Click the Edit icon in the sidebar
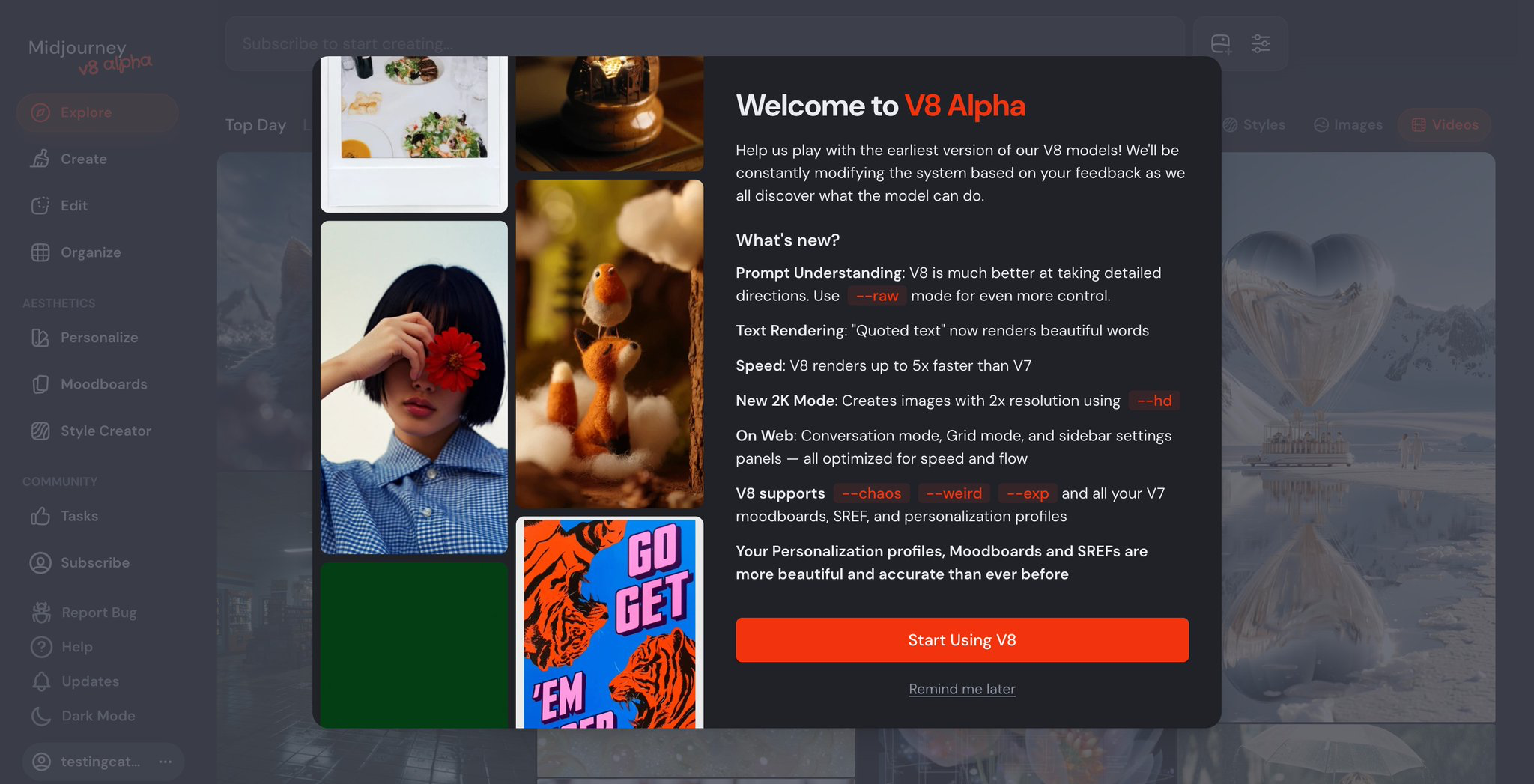 pyautogui.click(x=40, y=205)
